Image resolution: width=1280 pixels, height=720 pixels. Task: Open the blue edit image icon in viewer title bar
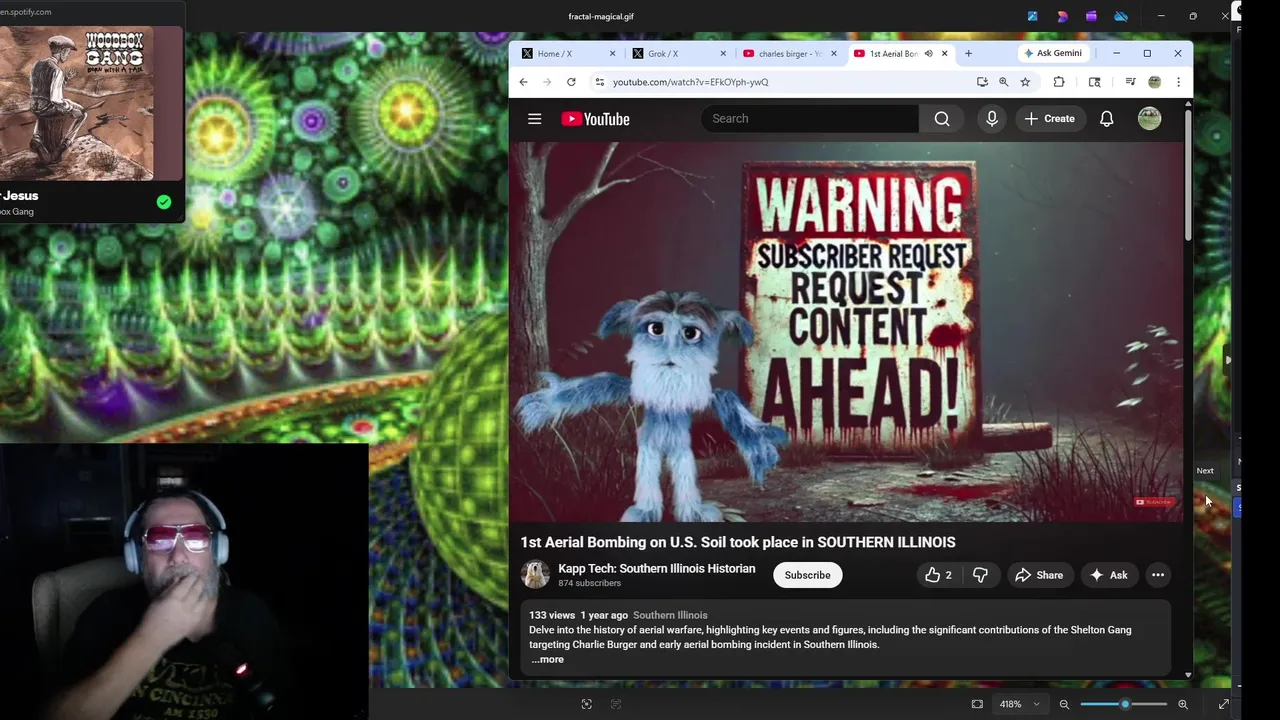click(1033, 16)
